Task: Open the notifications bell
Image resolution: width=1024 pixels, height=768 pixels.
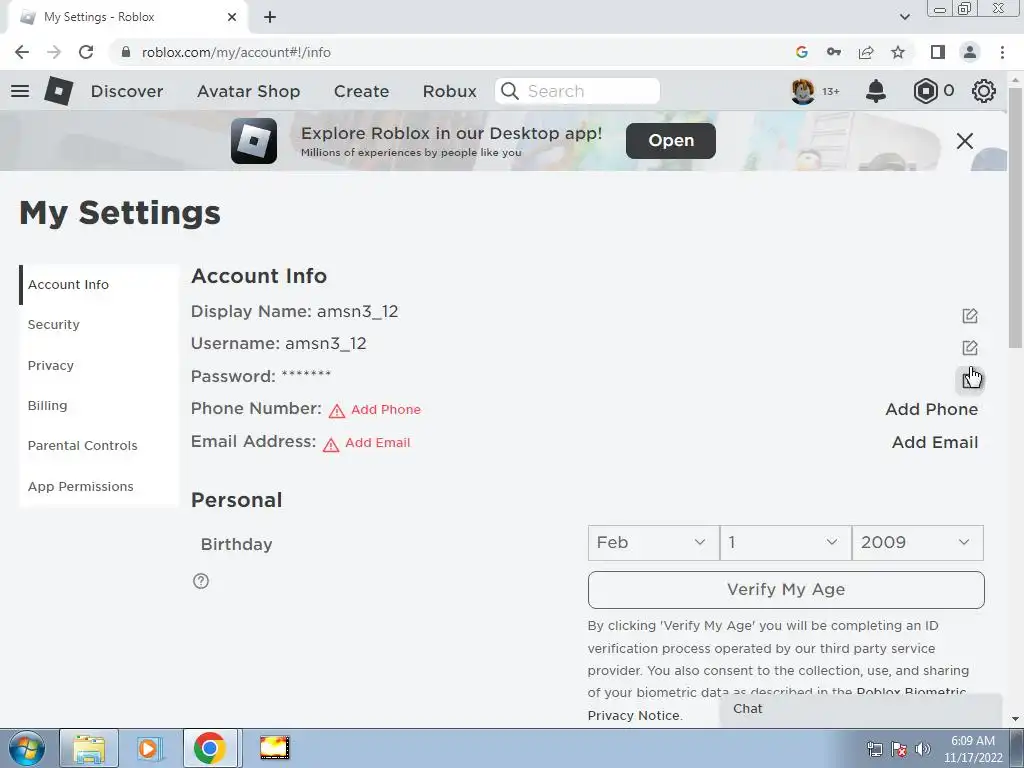Action: [x=876, y=91]
